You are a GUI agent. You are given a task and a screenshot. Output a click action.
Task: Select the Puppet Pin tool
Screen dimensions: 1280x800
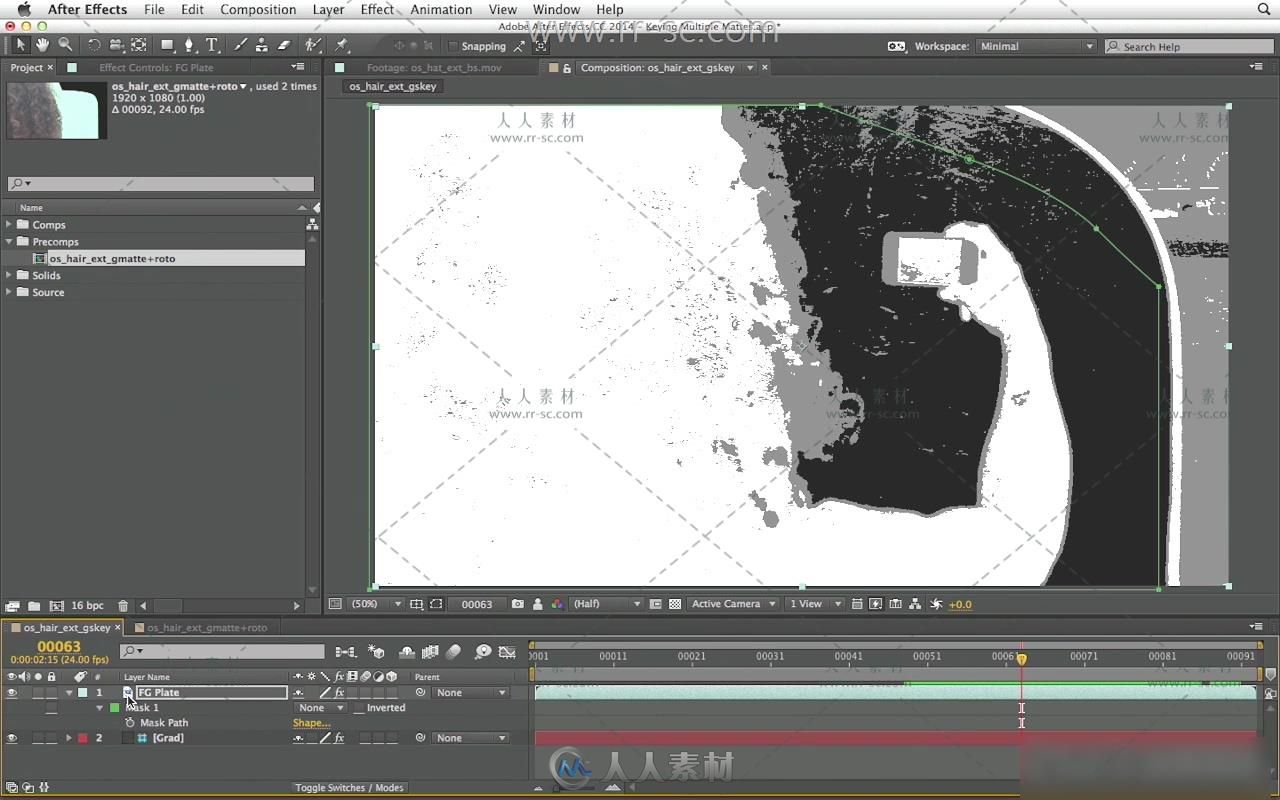tap(342, 45)
